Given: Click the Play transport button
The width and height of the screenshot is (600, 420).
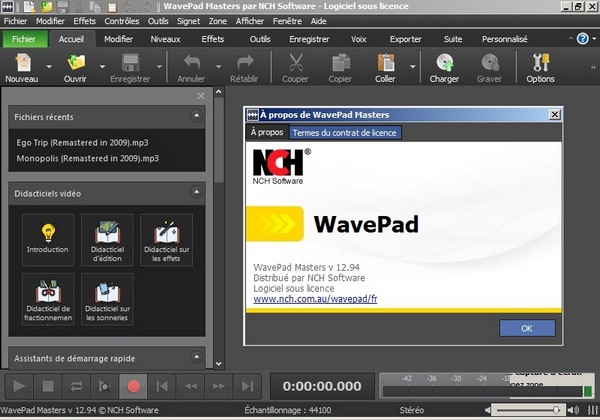Looking at the screenshot, I should coord(19,386).
